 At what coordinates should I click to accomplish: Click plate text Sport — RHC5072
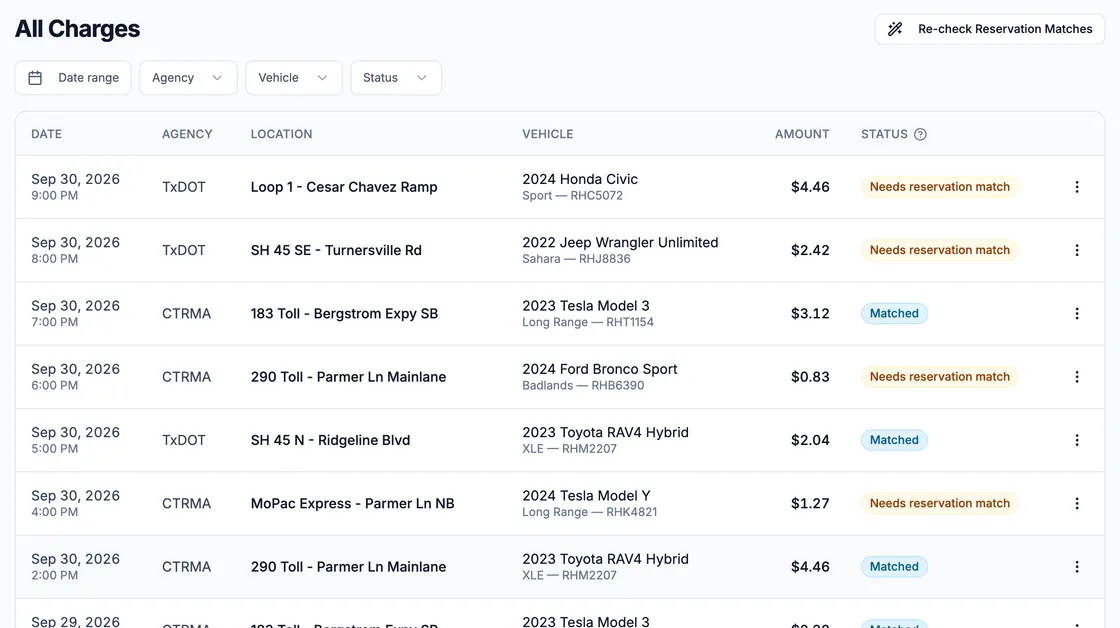572,196
